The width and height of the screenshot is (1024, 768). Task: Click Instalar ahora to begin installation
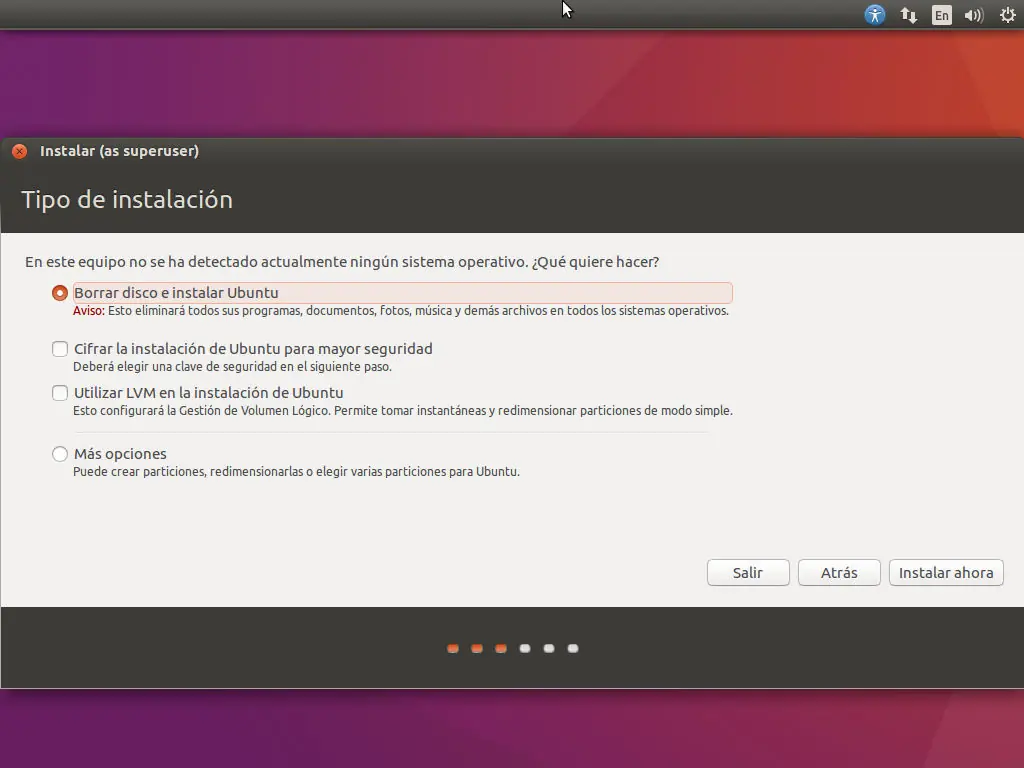coord(946,573)
